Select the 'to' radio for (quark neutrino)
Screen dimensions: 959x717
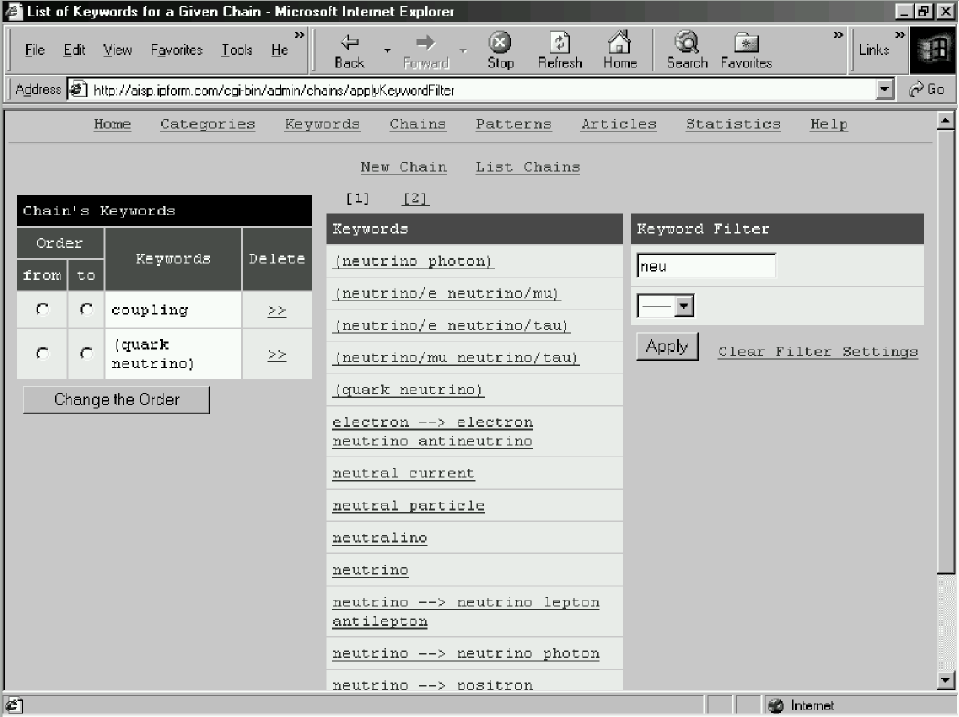86,354
